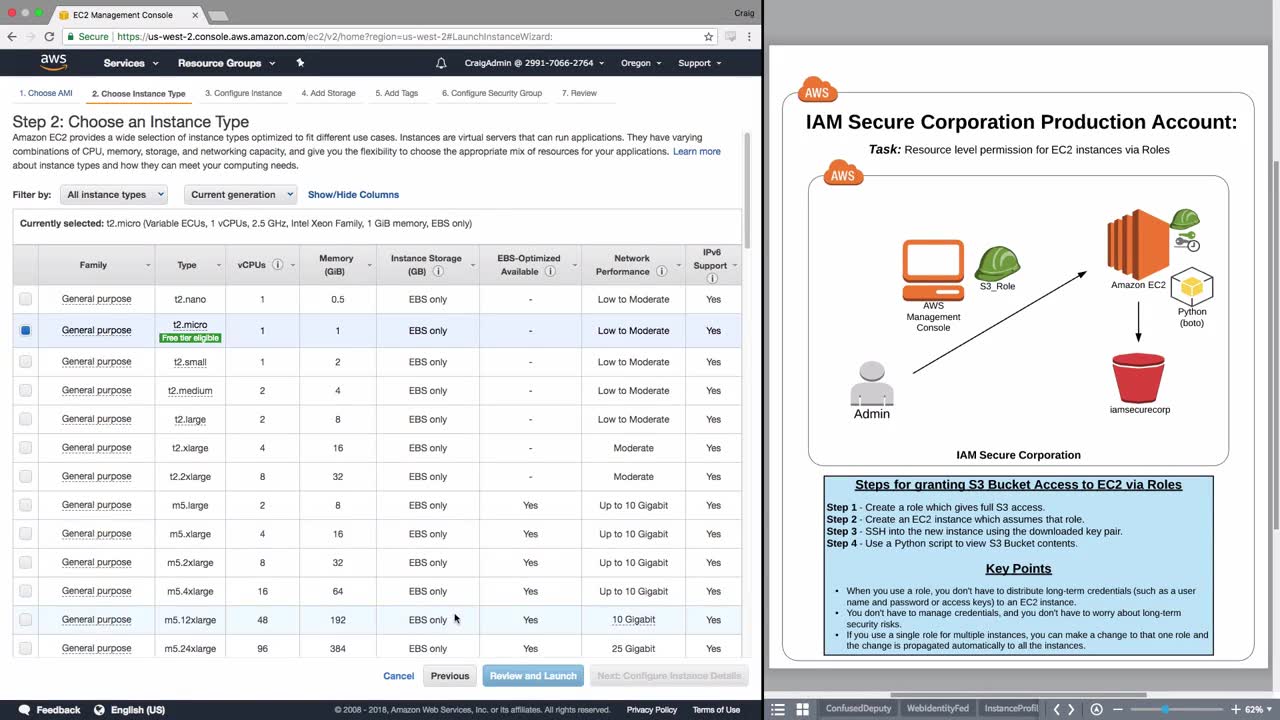This screenshot has height=720, width=1280.
Task: Open the Privacy Policy link
Action: (x=652, y=710)
